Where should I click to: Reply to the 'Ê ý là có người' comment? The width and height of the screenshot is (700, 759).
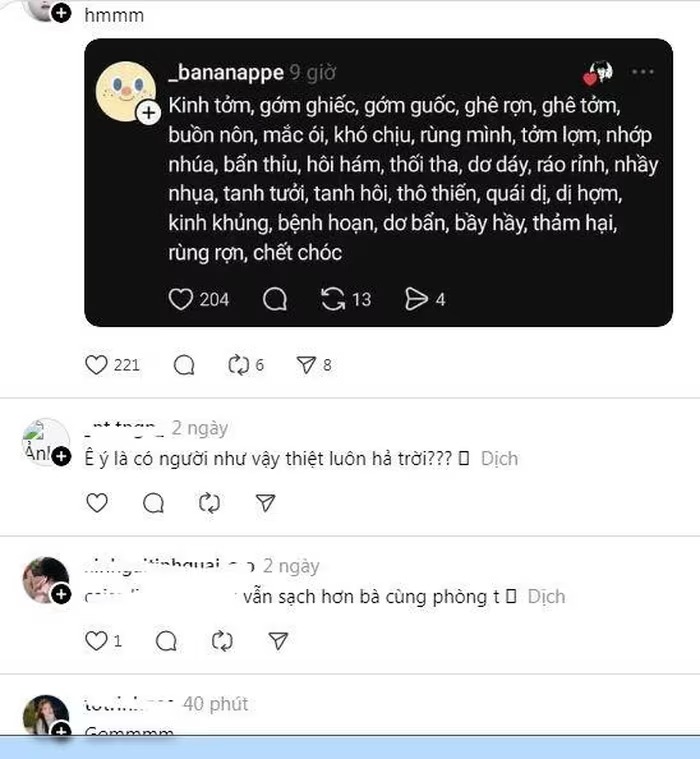pyautogui.click(x=153, y=503)
